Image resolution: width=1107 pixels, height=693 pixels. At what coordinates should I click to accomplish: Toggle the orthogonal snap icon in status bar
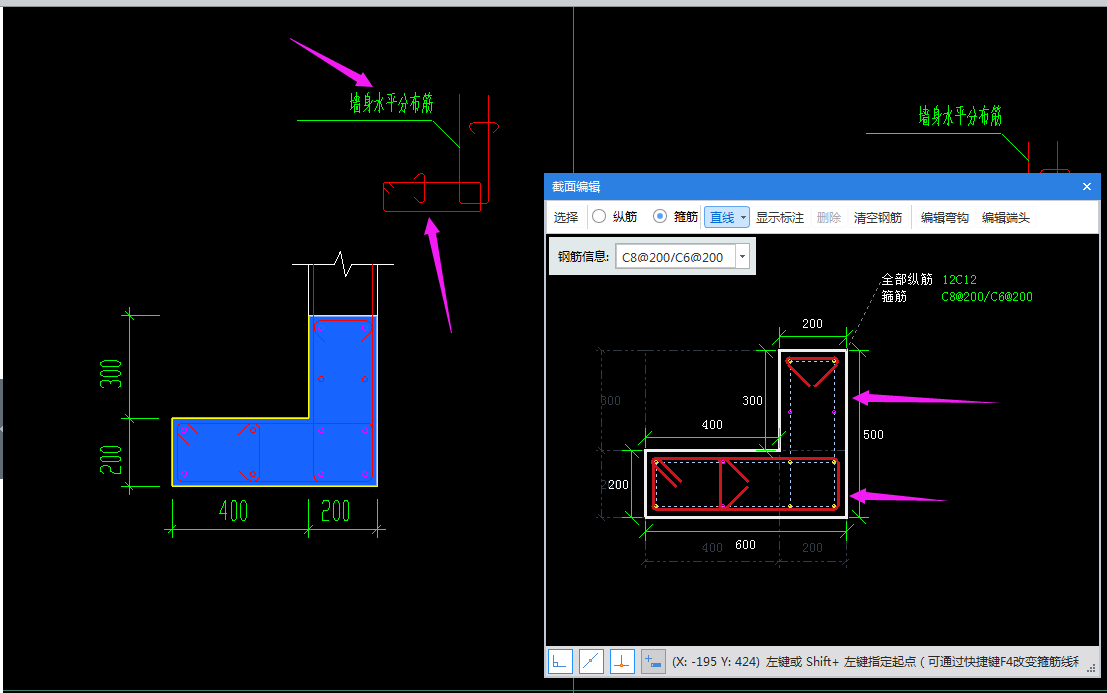coord(561,661)
